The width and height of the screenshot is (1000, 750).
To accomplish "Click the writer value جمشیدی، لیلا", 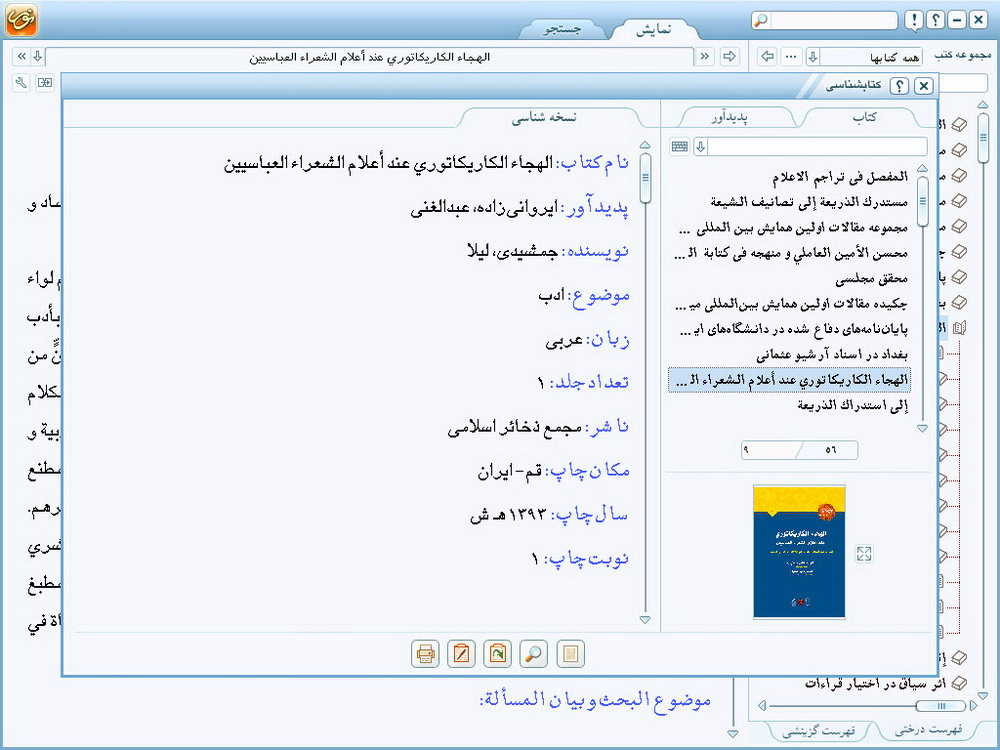I will coord(513,251).
